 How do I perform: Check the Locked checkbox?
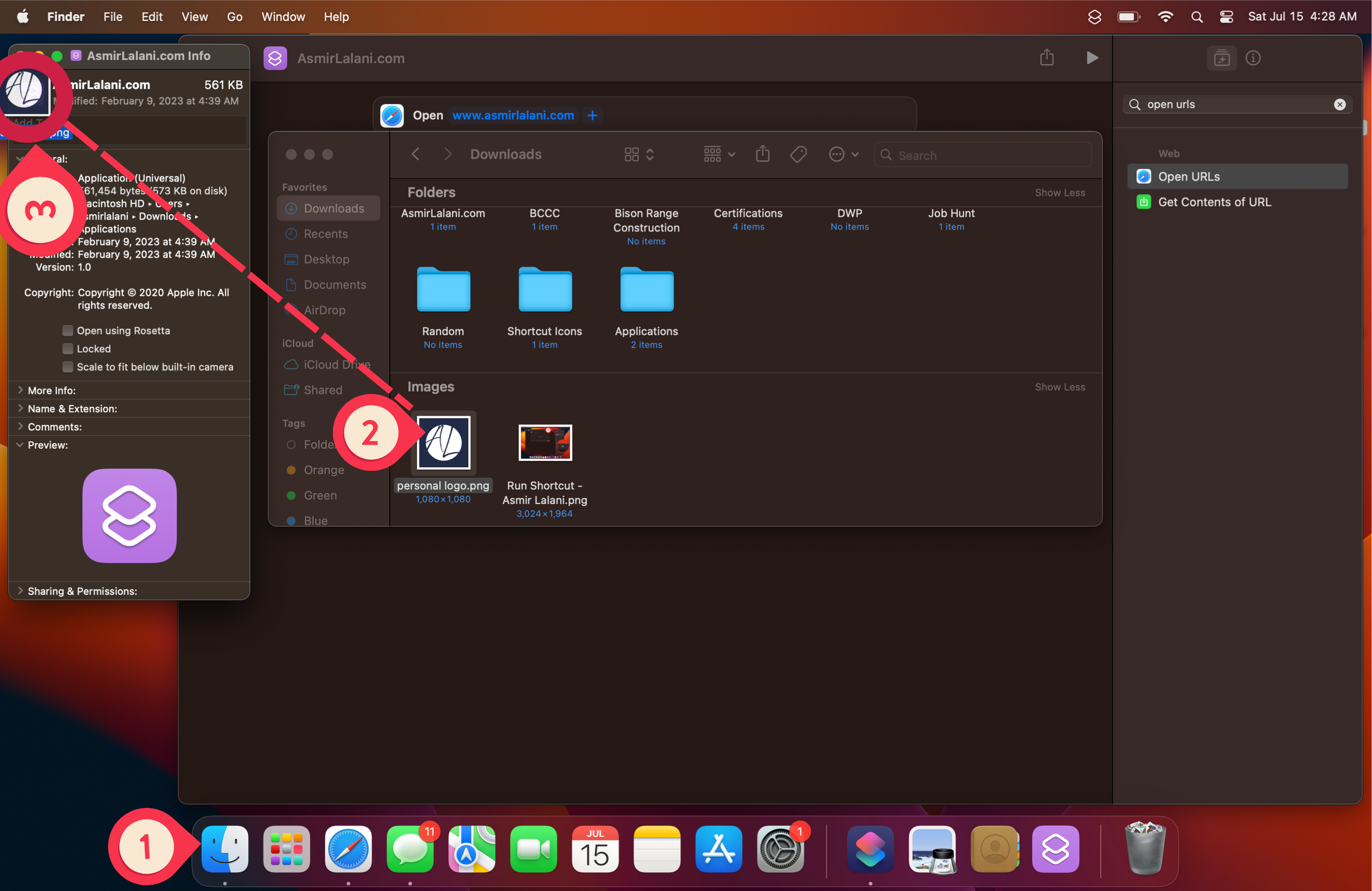click(68, 349)
